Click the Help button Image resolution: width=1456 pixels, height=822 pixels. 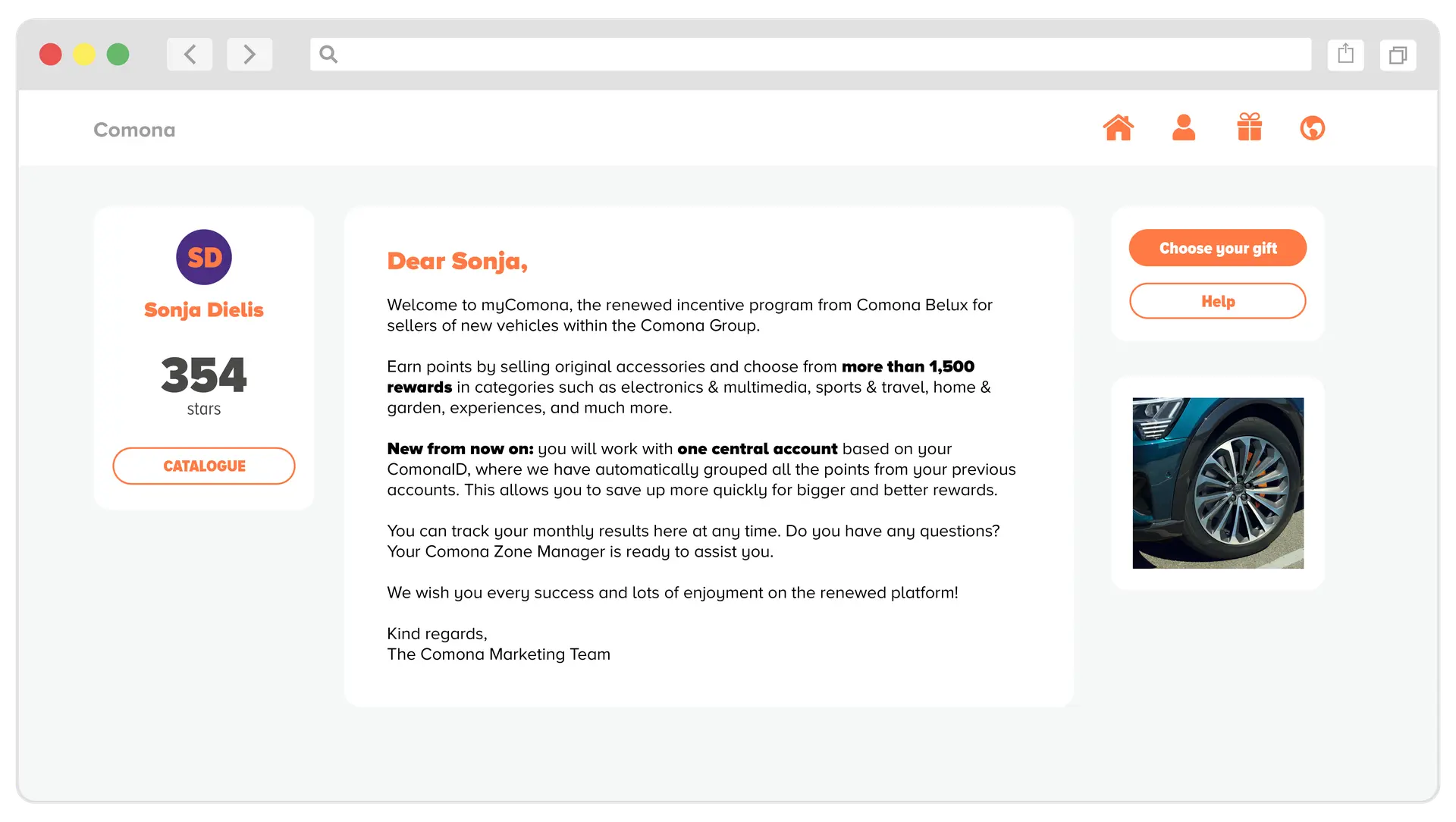1217,301
